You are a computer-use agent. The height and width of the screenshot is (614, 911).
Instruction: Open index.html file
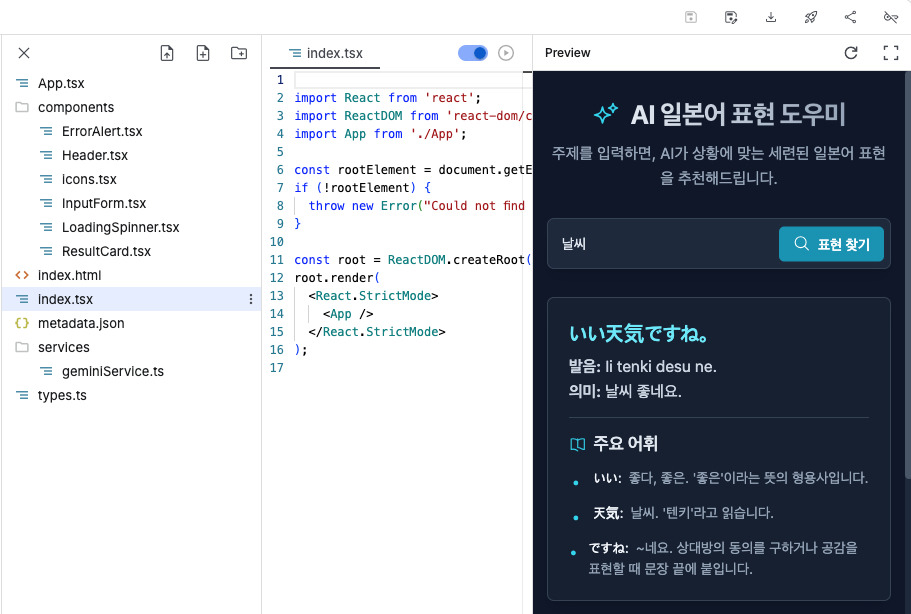pyautogui.click(x=69, y=275)
